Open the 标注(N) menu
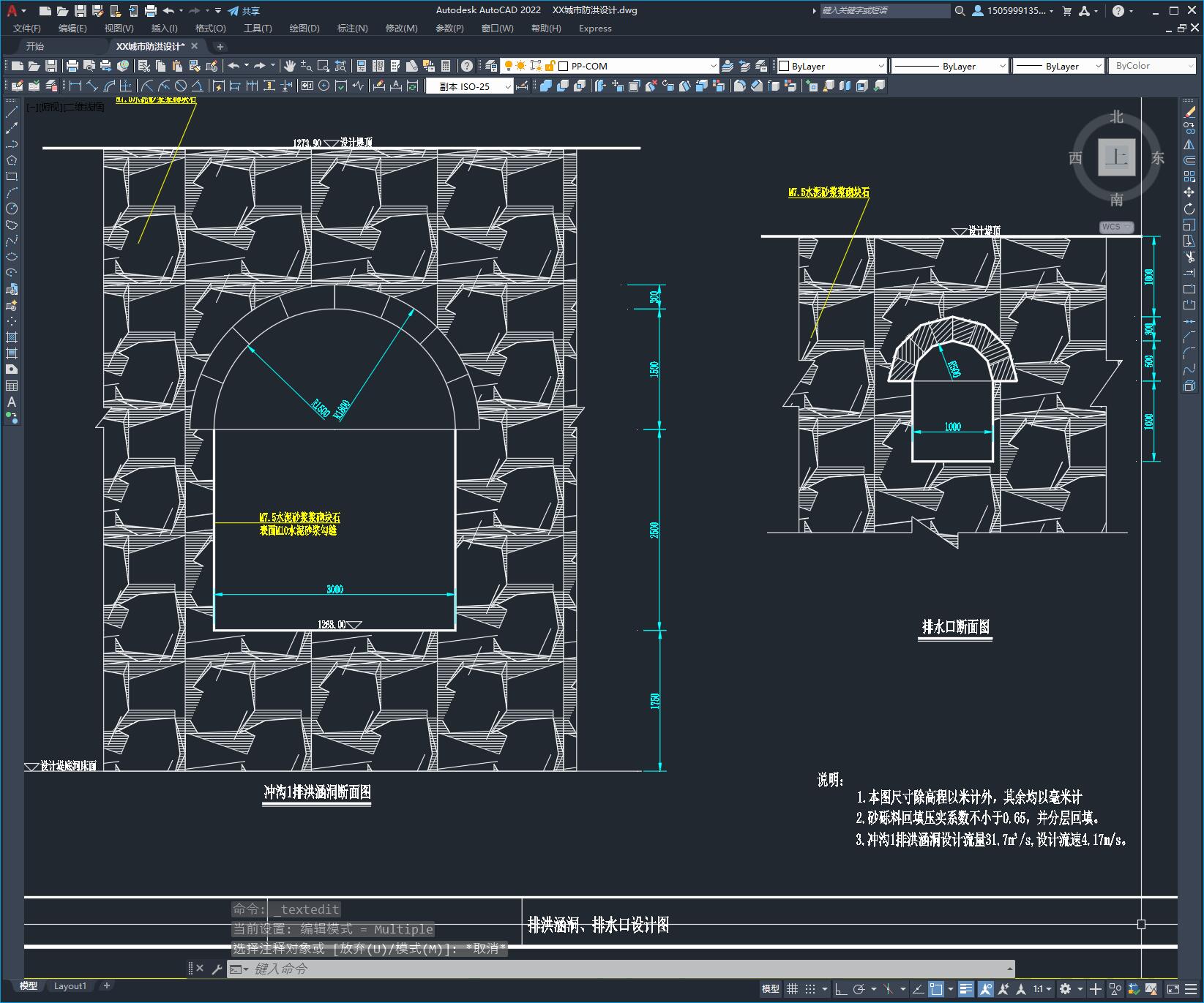The width and height of the screenshot is (1204, 1003). tap(352, 29)
